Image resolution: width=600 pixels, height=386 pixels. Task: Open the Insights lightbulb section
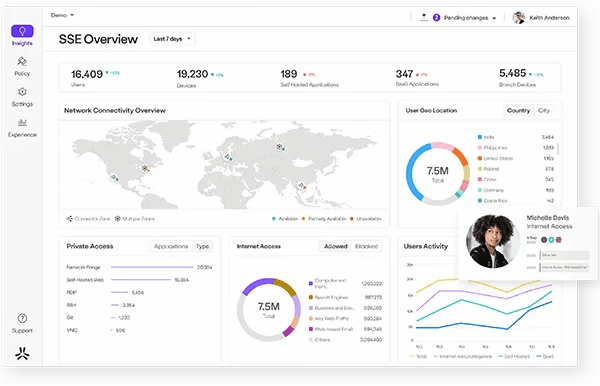[x=22, y=31]
